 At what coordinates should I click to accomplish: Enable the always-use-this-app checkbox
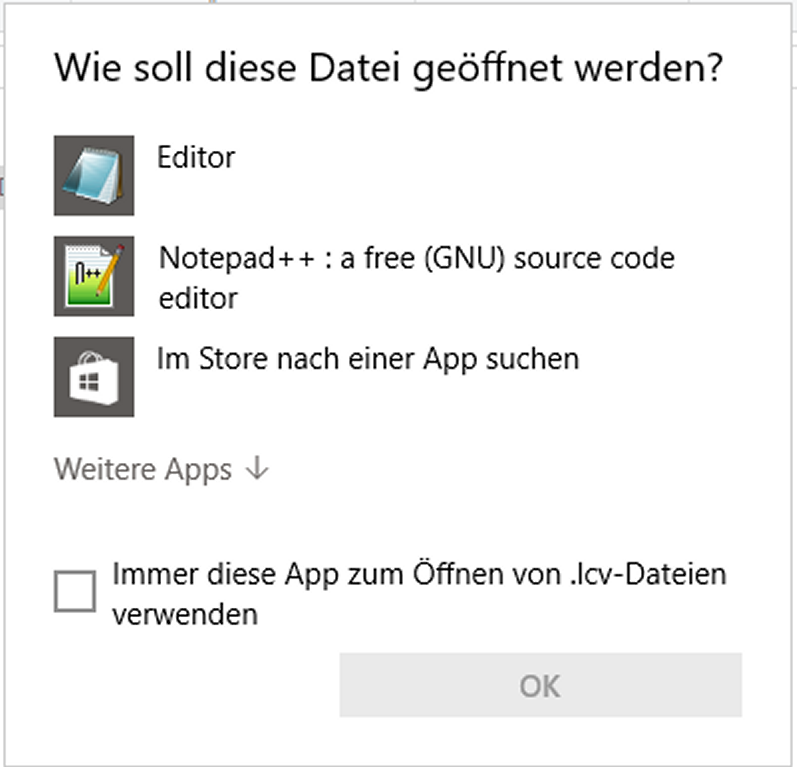75,591
